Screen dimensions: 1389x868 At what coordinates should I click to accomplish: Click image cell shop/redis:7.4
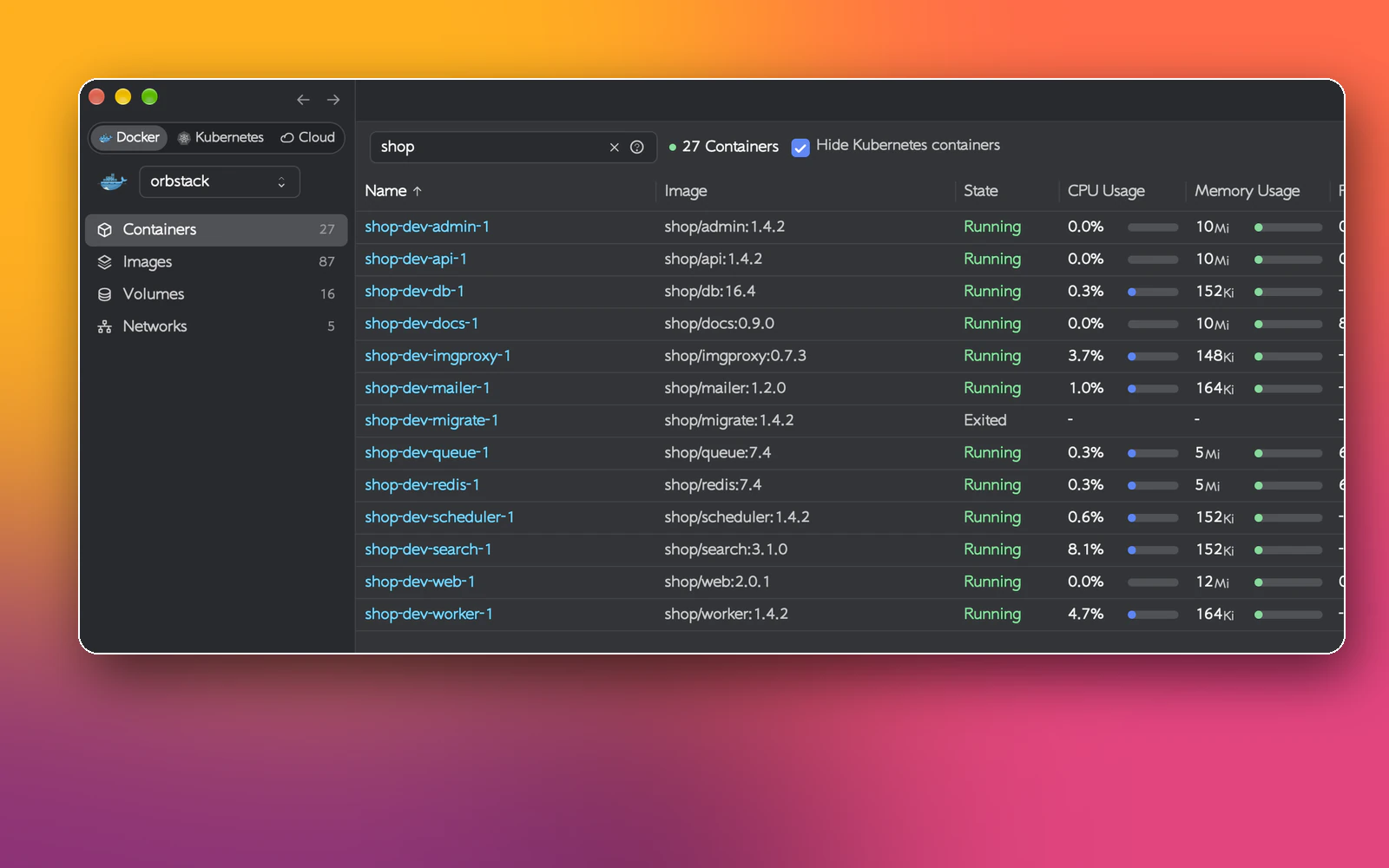pyautogui.click(x=713, y=485)
